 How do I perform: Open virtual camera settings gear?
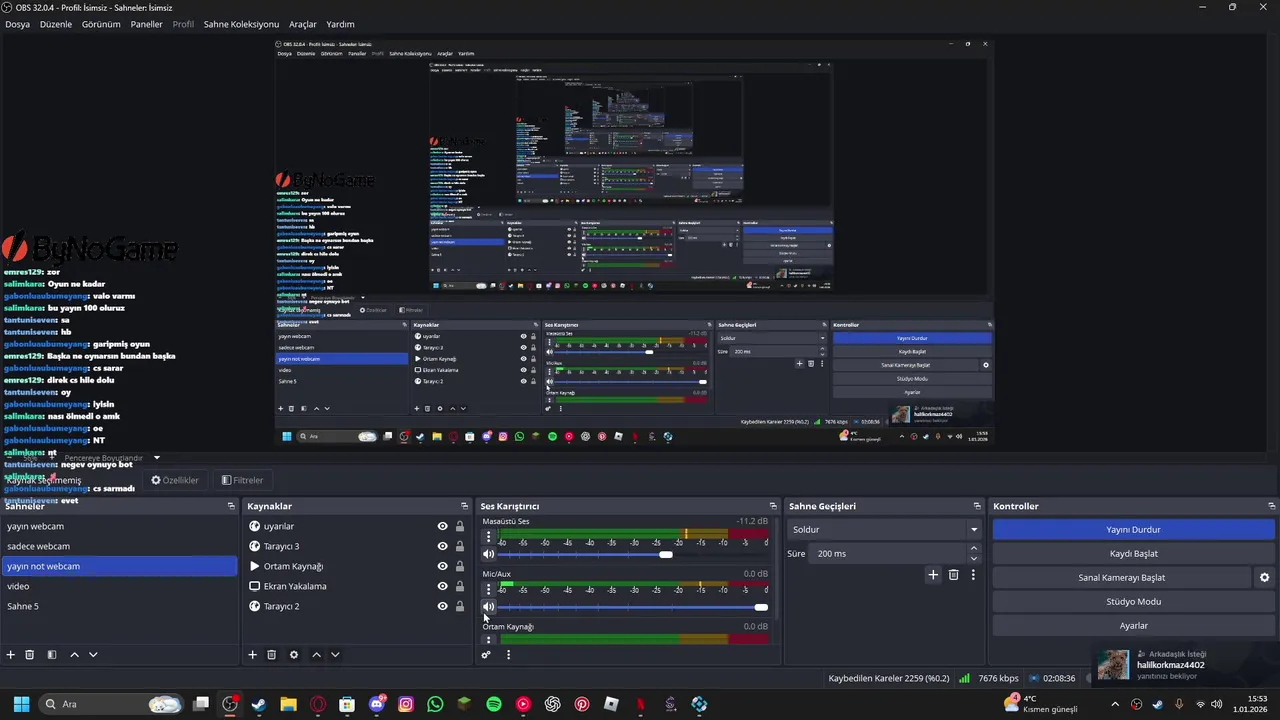coord(1264,577)
